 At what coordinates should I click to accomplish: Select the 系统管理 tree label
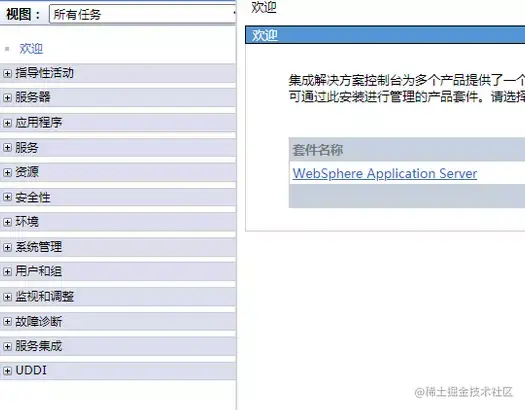coord(39,247)
